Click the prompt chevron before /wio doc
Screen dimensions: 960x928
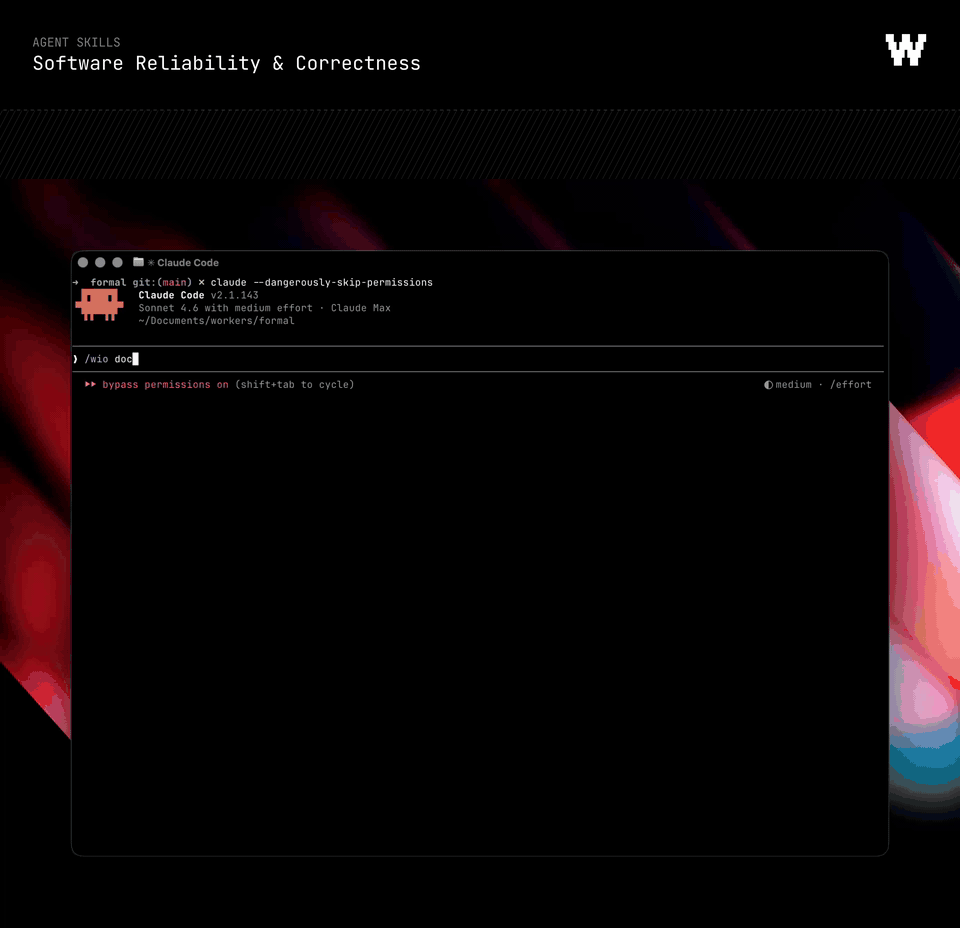coord(75,359)
